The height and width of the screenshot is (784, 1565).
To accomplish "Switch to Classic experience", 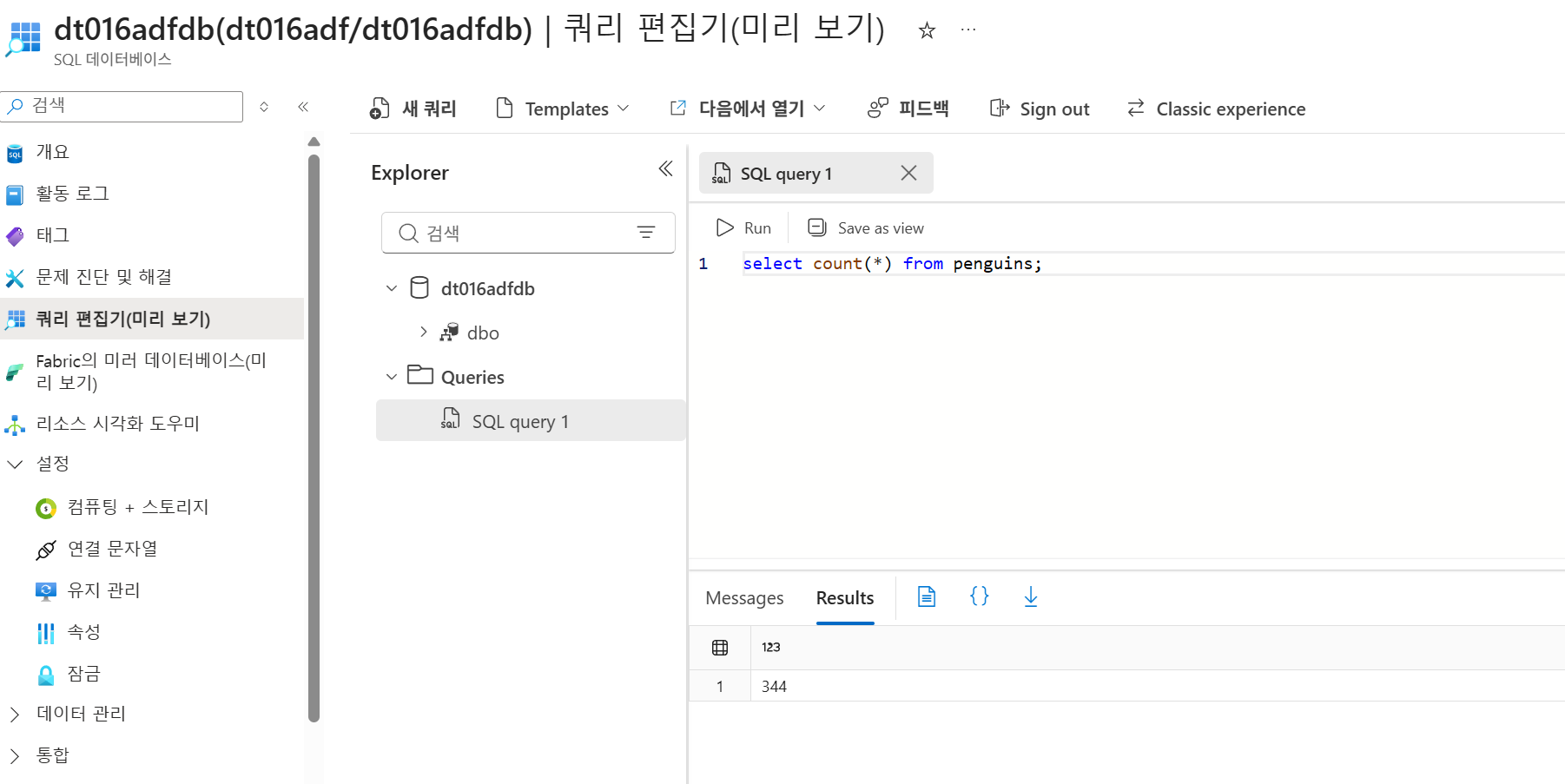I will click(x=1216, y=109).
